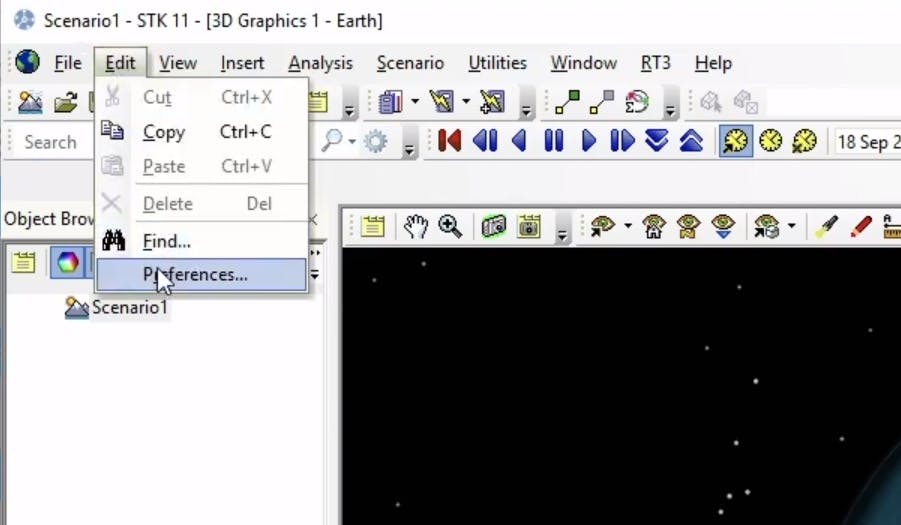This screenshot has width=901, height=525.
Task: Click the access tool lightning icon
Action: (x=441, y=102)
